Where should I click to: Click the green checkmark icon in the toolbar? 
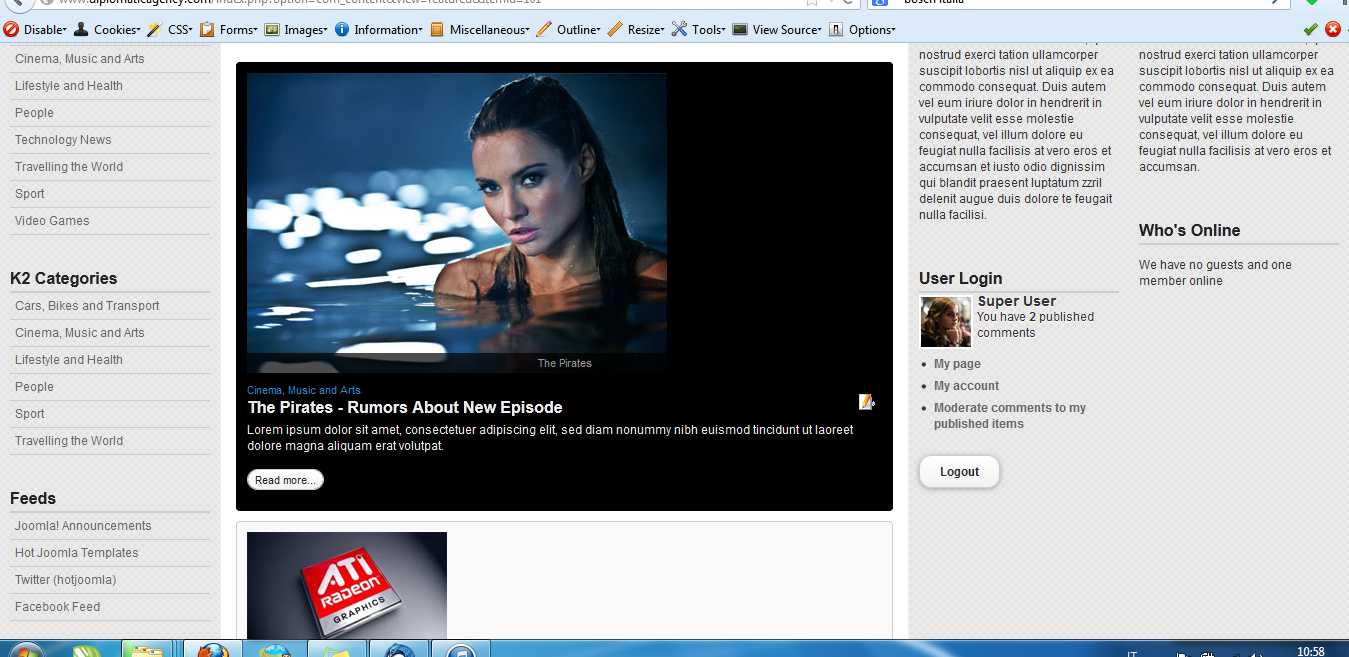(x=1311, y=29)
